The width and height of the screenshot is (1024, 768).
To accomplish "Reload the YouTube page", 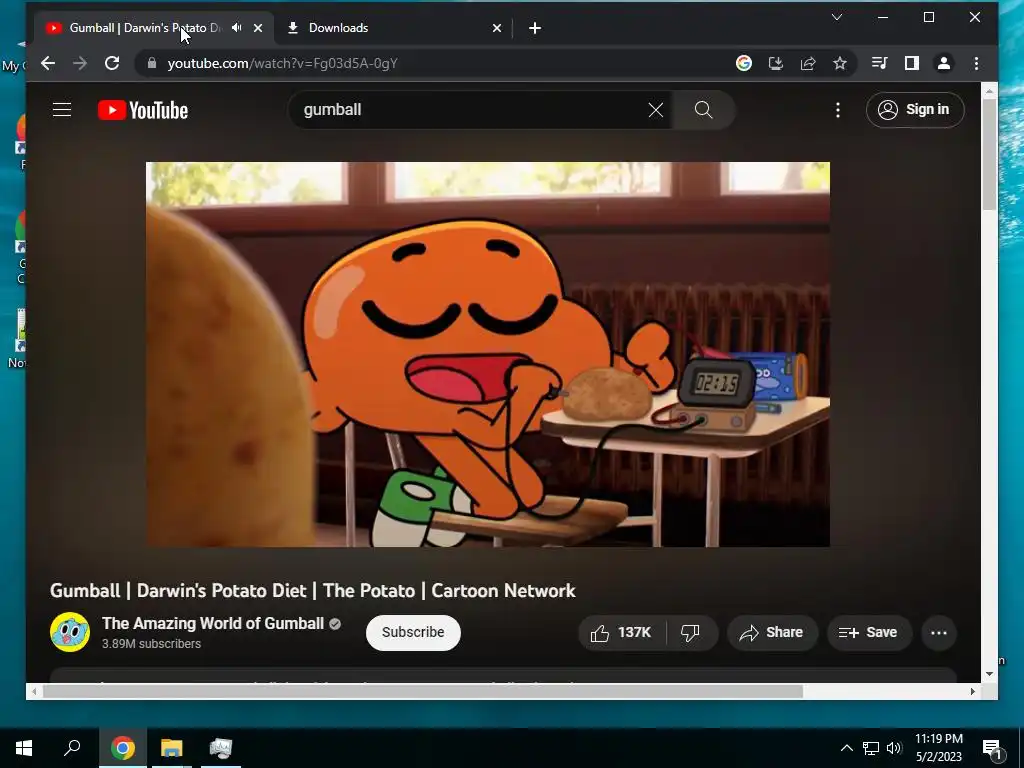I will point(112,63).
